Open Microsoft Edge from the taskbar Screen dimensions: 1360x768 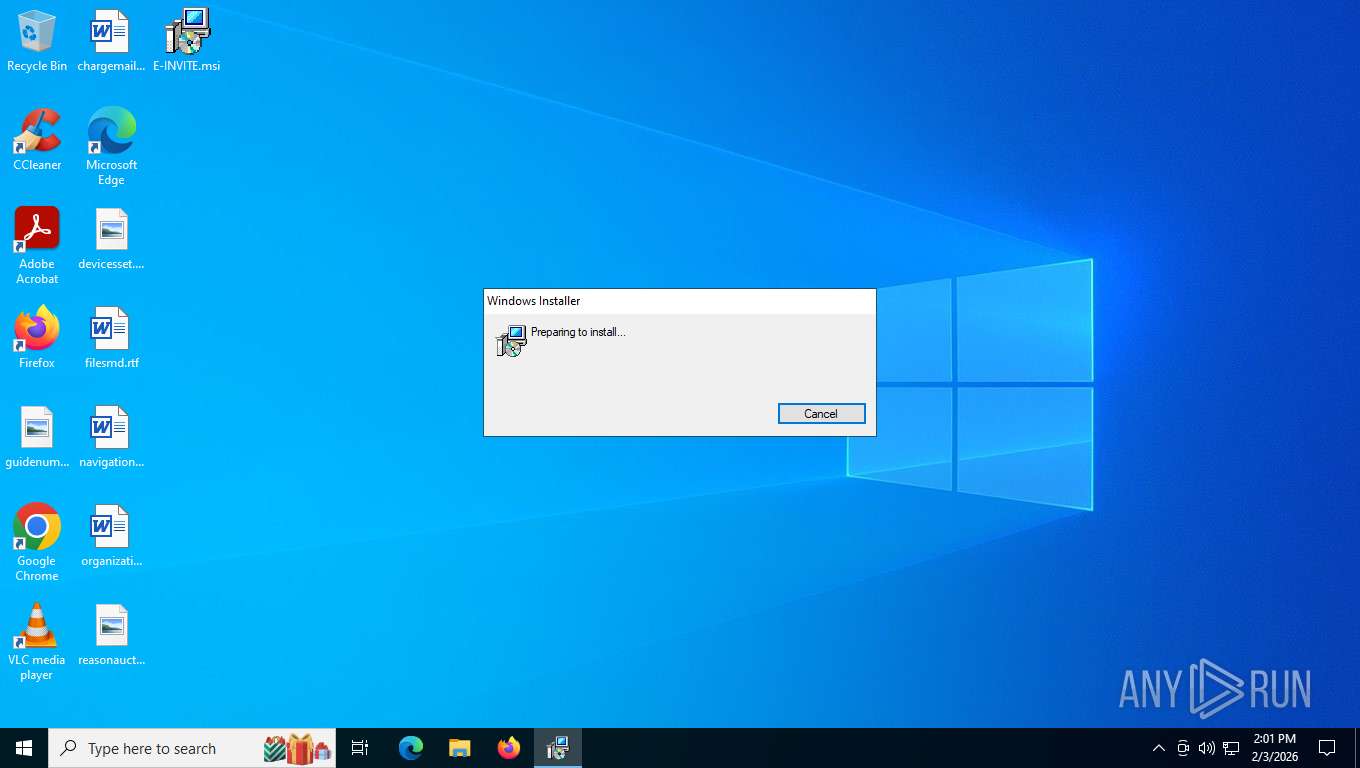(x=411, y=748)
